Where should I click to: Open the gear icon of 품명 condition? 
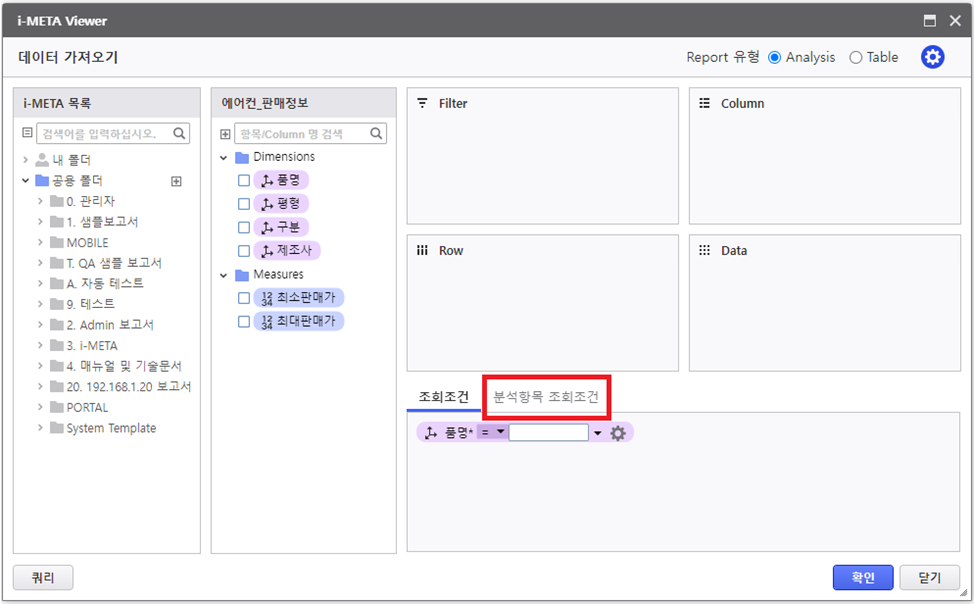click(x=618, y=433)
